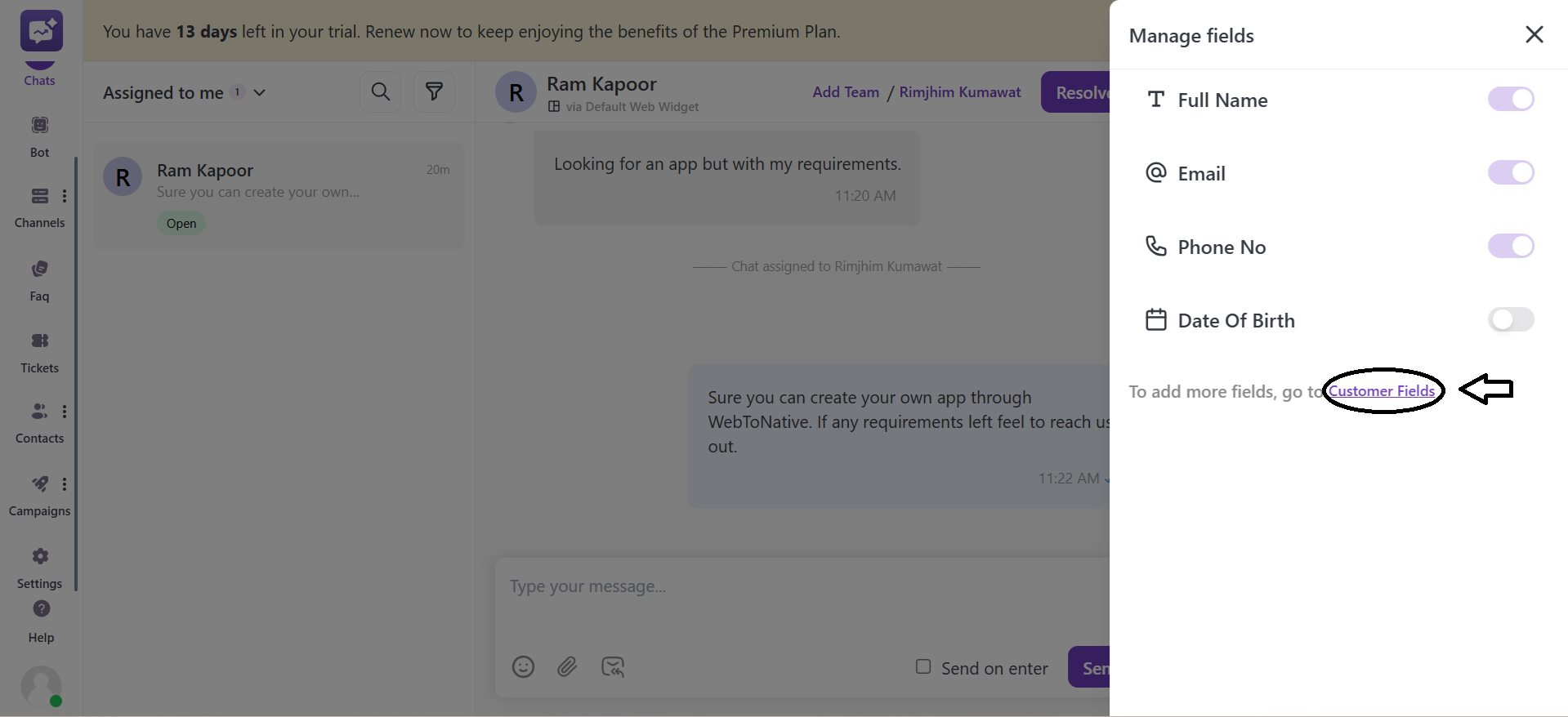Open the canned responses icon
Viewport: 1568px width, 717px height.
point(613,667)
